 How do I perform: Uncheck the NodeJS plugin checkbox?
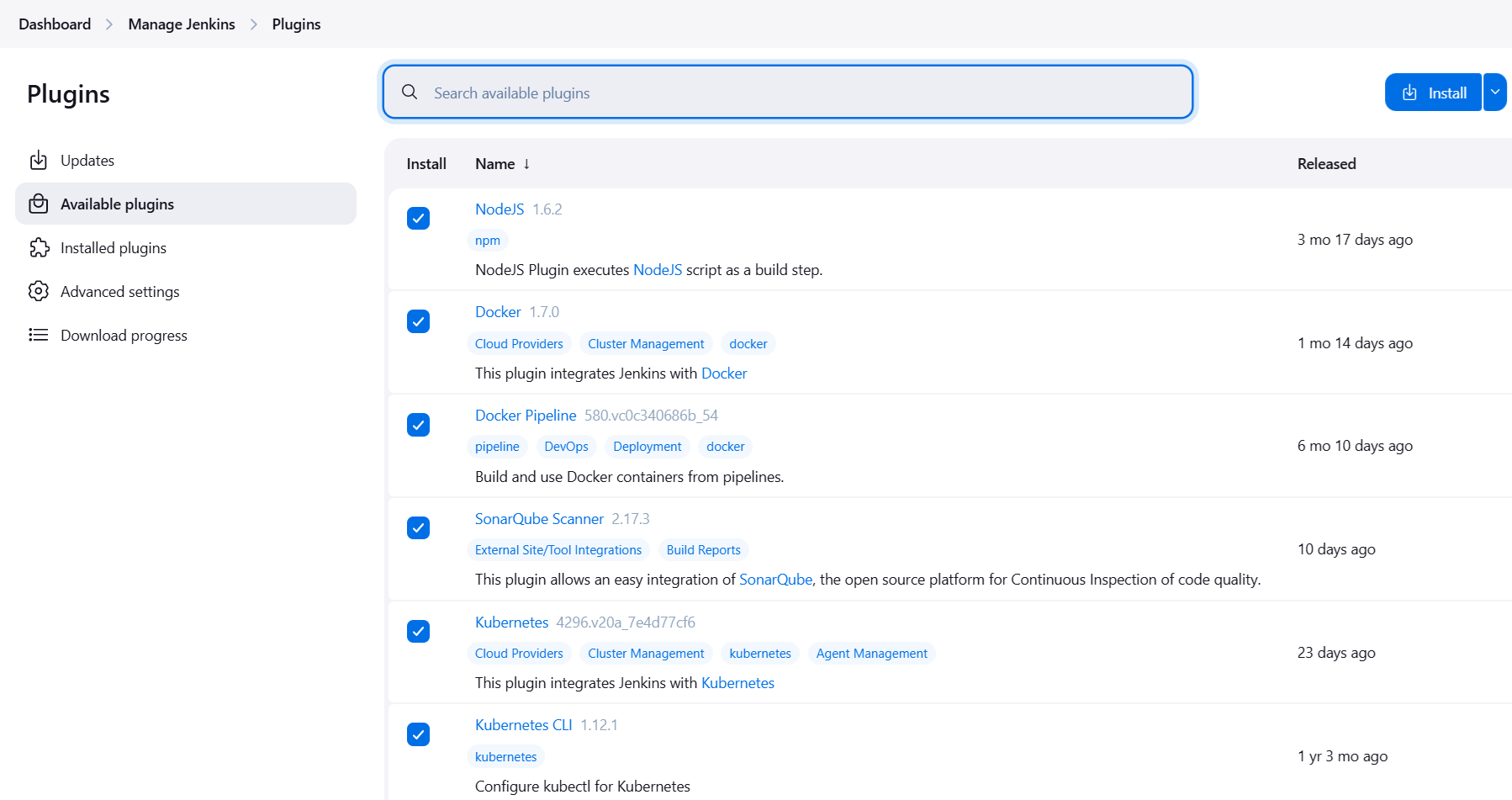[x=419, y=219]
